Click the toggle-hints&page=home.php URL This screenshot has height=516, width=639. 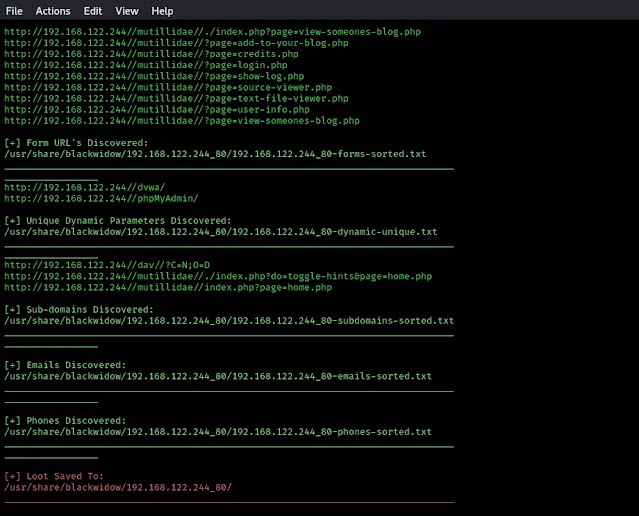(218, 276)
